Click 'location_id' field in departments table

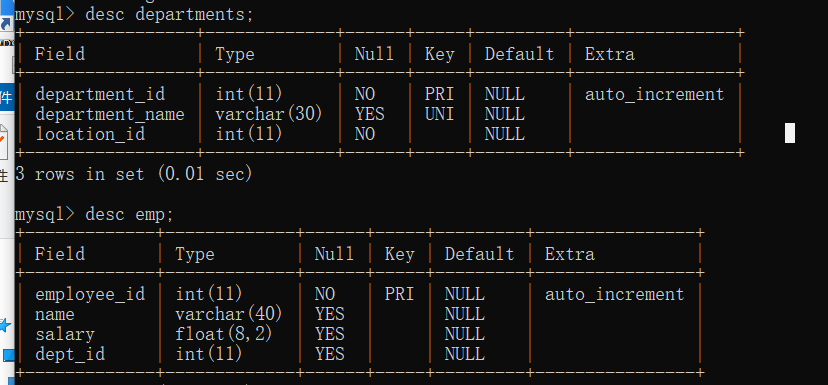[x=90, y=134]
